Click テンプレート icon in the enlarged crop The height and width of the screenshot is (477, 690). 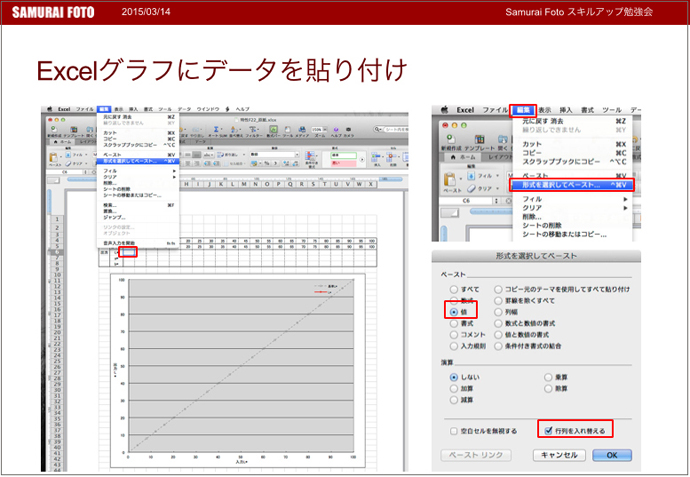tap(479, 139)
